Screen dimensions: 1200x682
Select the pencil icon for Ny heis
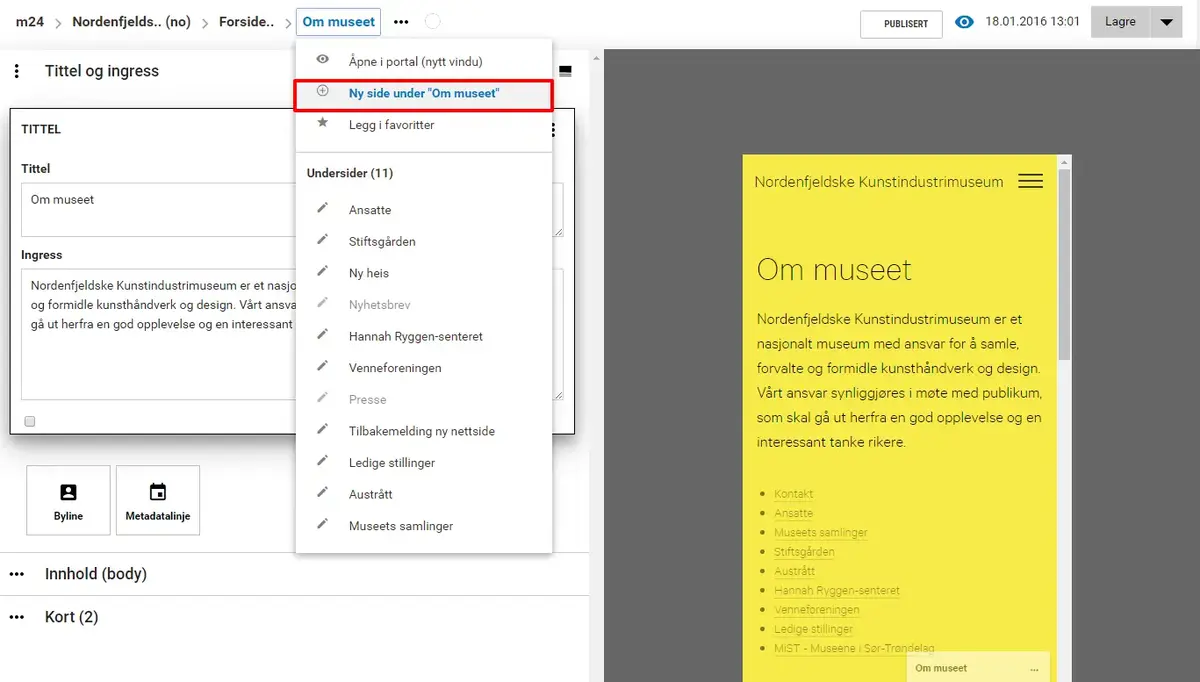(322, 271)
